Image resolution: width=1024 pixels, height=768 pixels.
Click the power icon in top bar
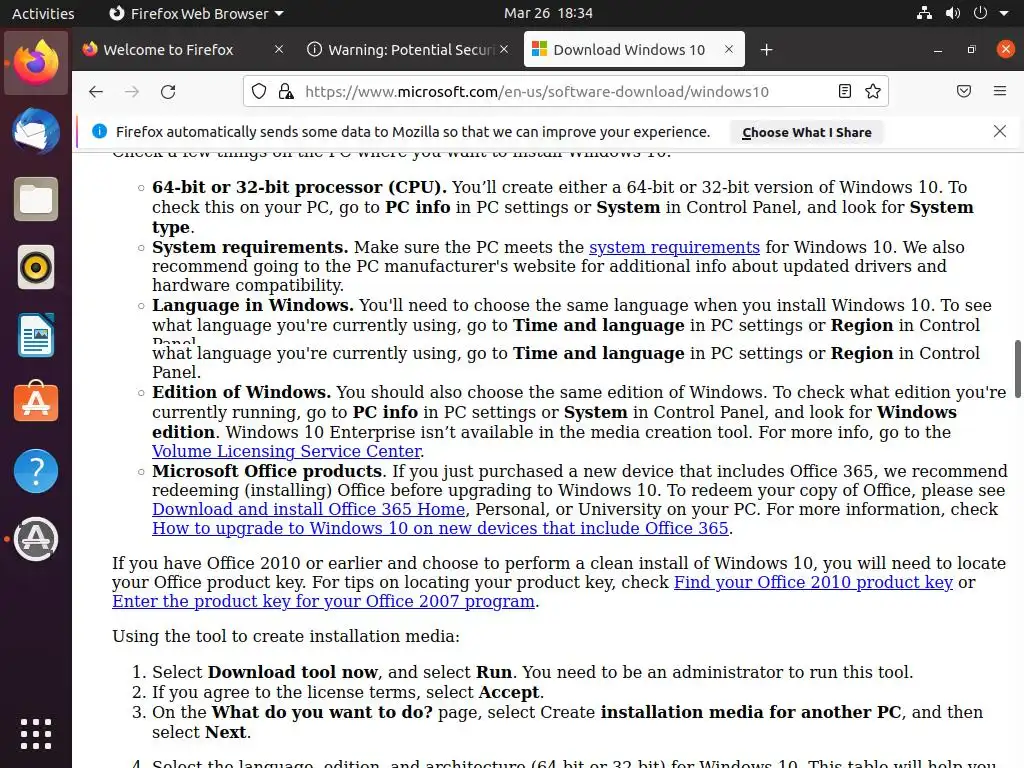coord(980,13)
